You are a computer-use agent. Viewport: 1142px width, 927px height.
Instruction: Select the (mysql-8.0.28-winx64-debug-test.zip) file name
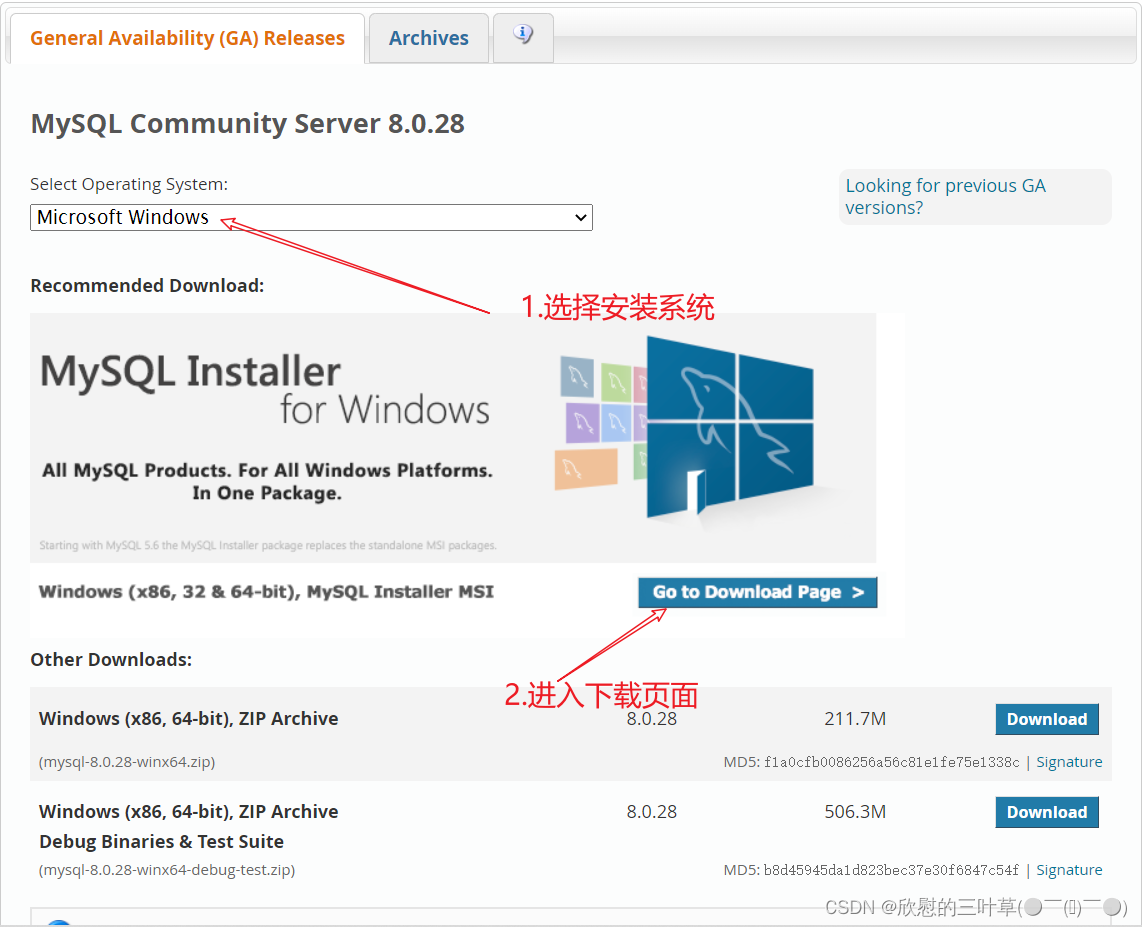click(166, 869)
